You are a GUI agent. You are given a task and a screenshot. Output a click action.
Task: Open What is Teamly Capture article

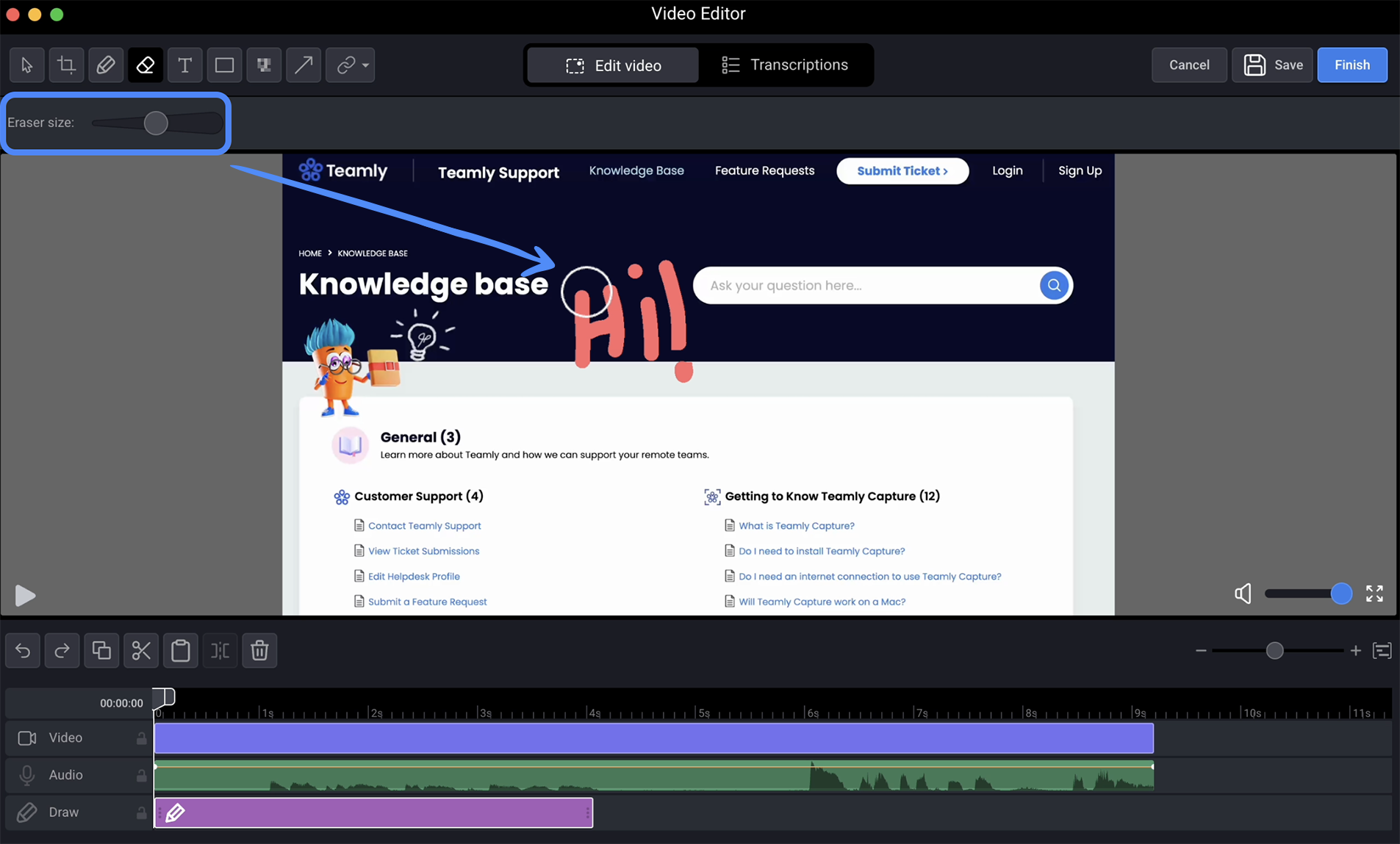coord(797,526)
